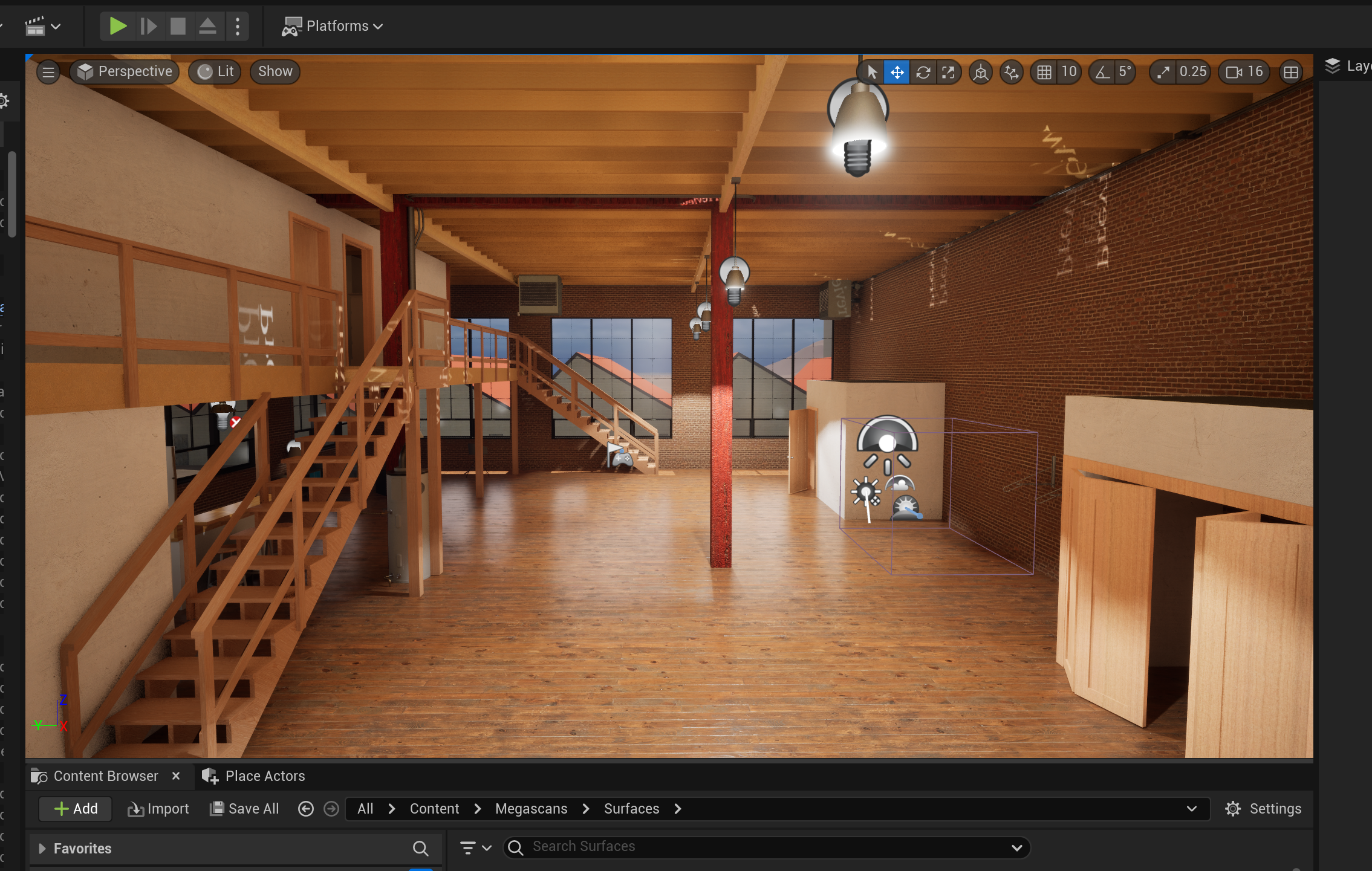Toggle grid snapping on or off

pos(1044,73)
